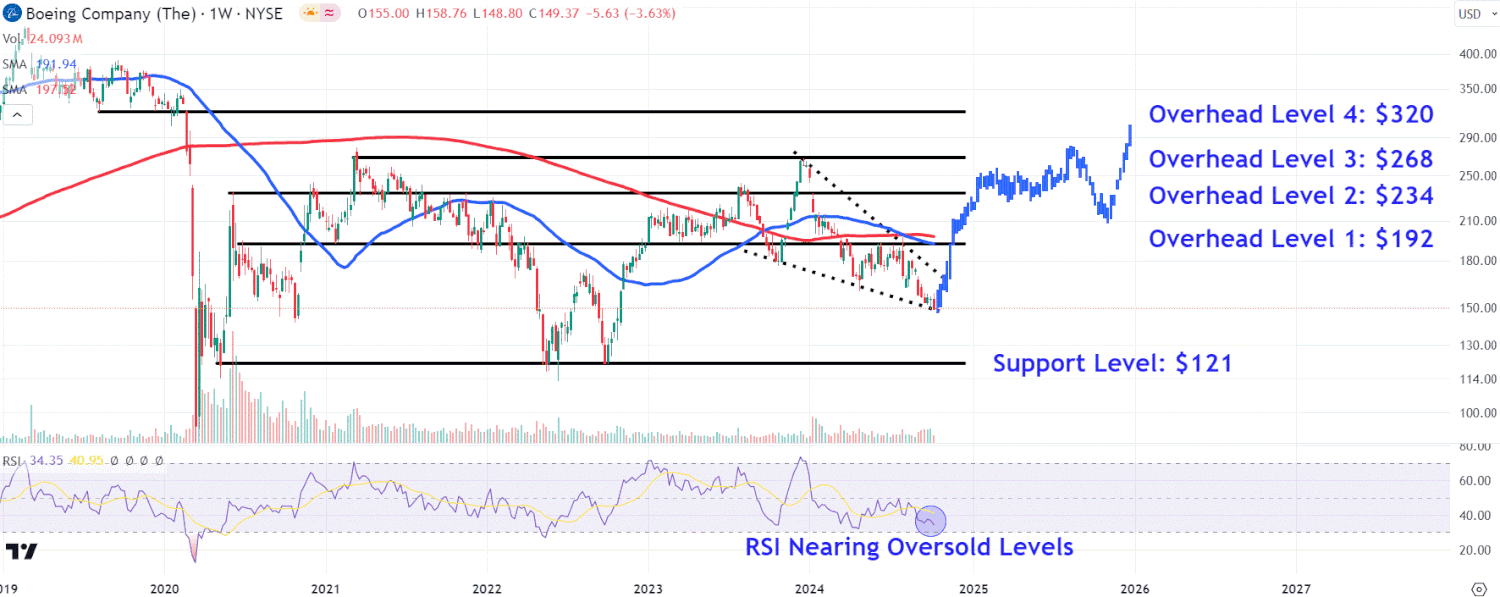The image size is (1500, 597).
Task: Click the TradingView logo
Action: [x=22, y=551]
